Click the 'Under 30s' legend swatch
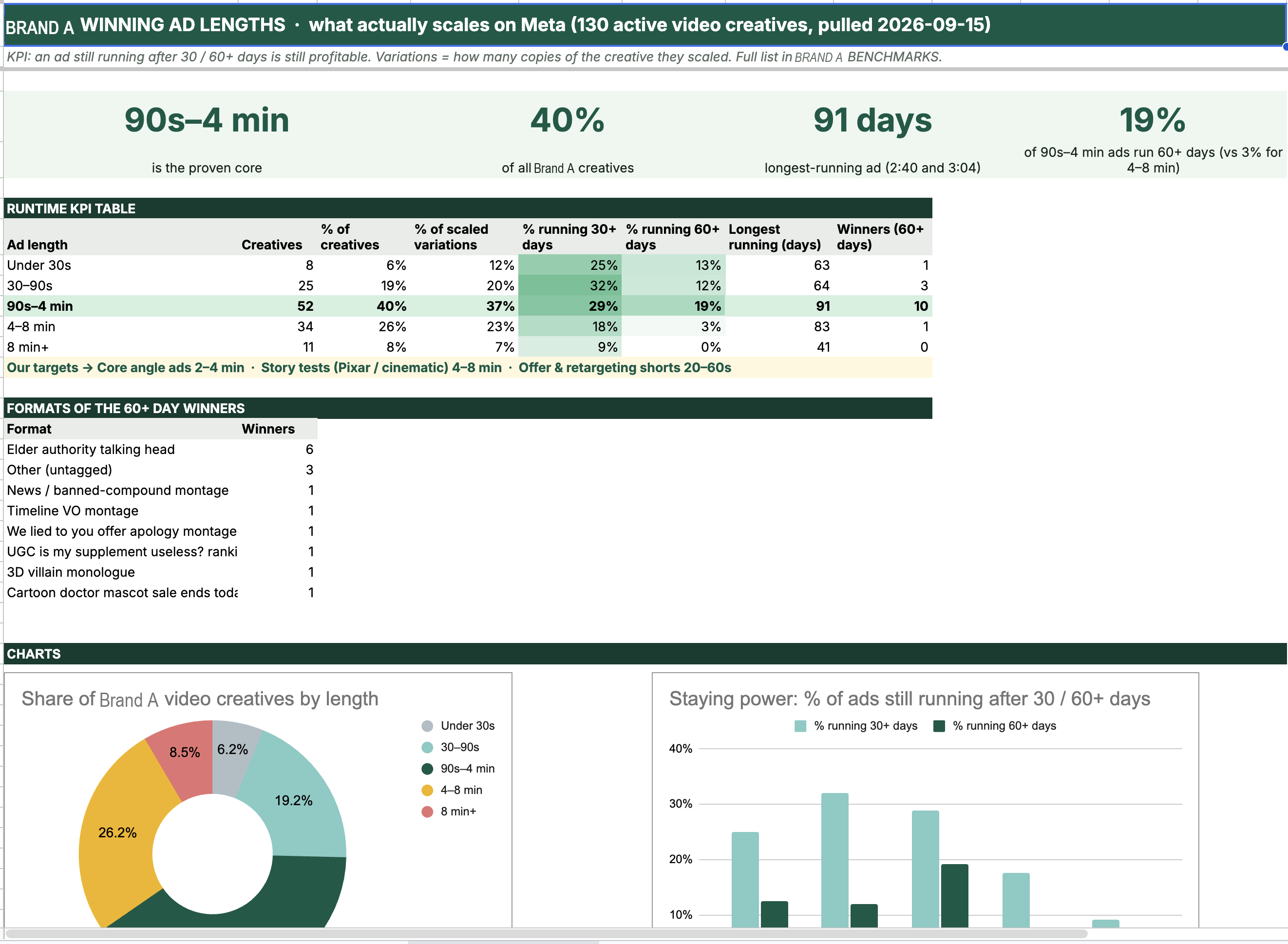 pos(427,726)
